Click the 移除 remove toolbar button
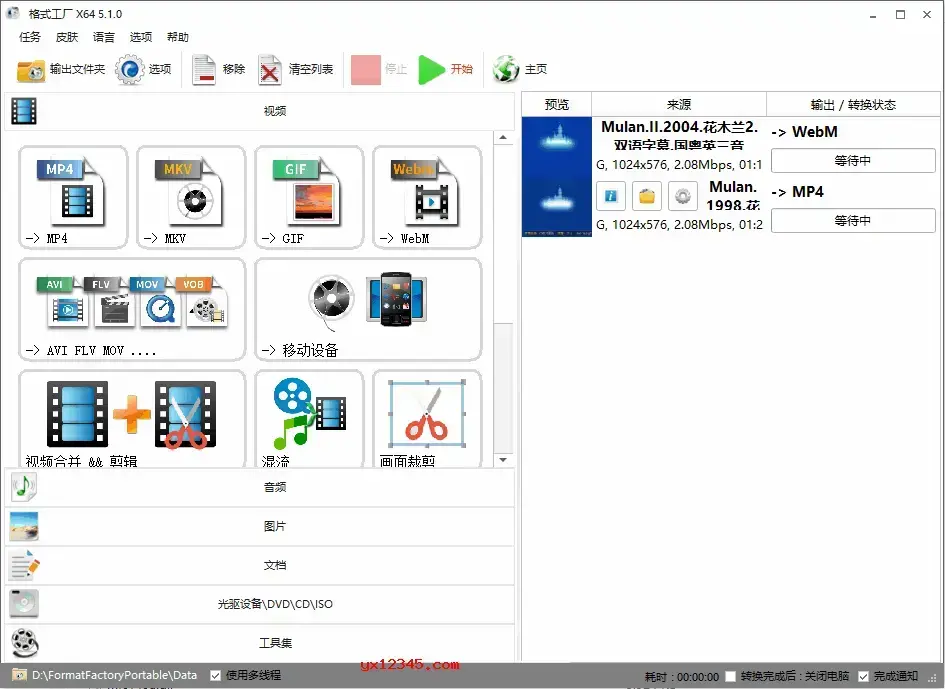Viewport: 945px width, 689px height. coord(218,69)
